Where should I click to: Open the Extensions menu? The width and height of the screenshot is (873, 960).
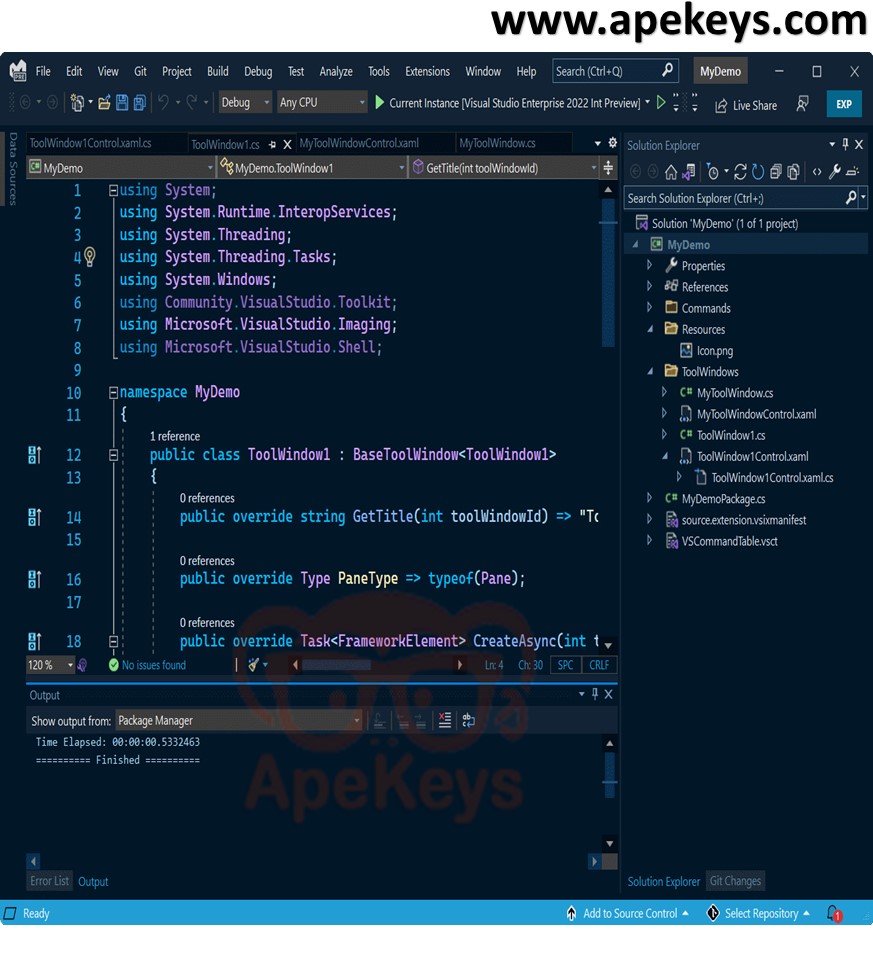[x=427, y=71]
